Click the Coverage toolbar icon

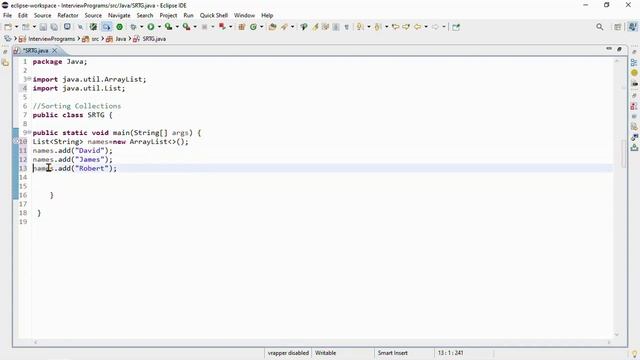click(x=93, y=27)
